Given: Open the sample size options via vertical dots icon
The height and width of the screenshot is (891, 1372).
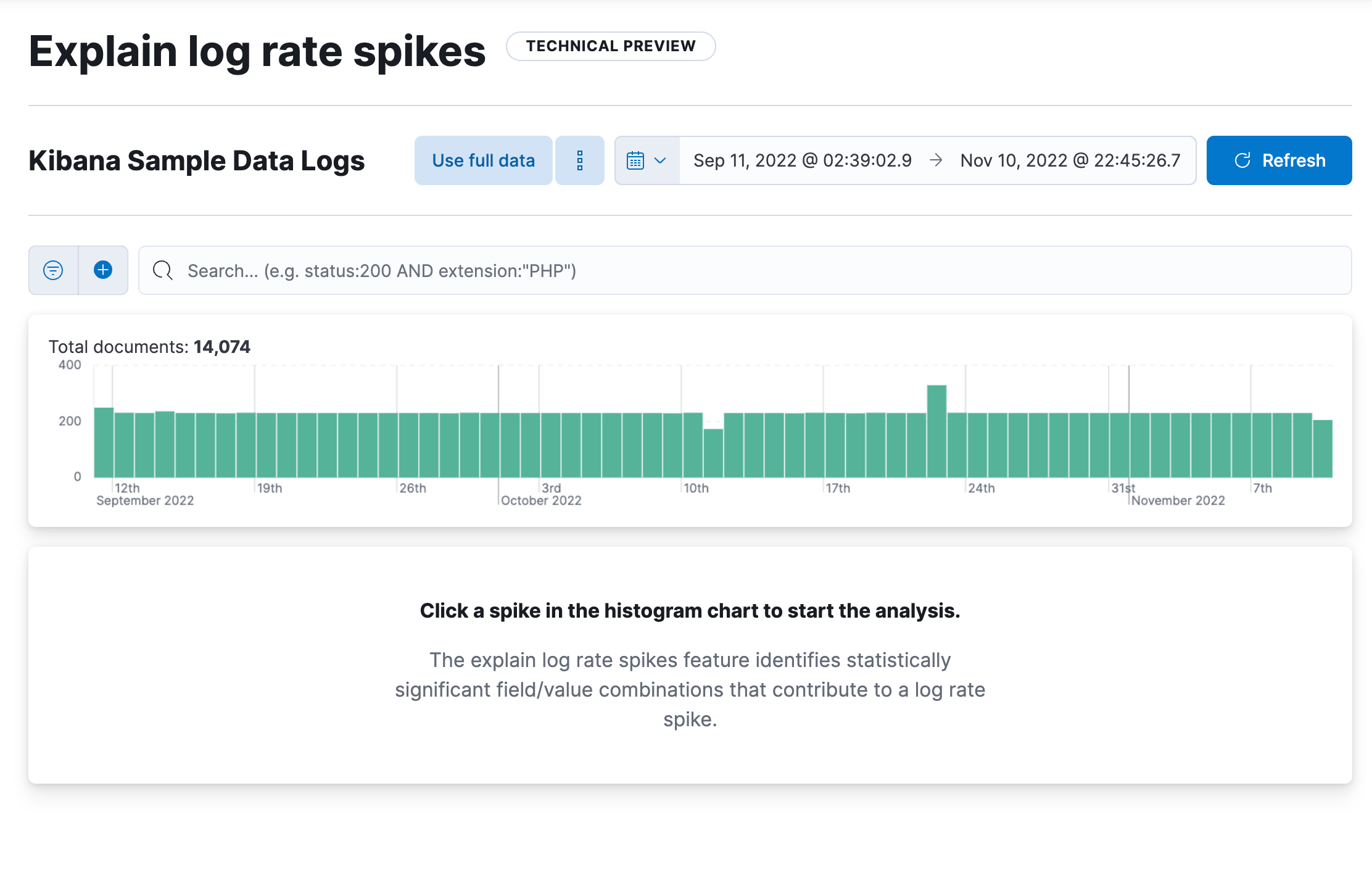Looking at the screenshot, I should pyautogui.click(x=580, y=160).
